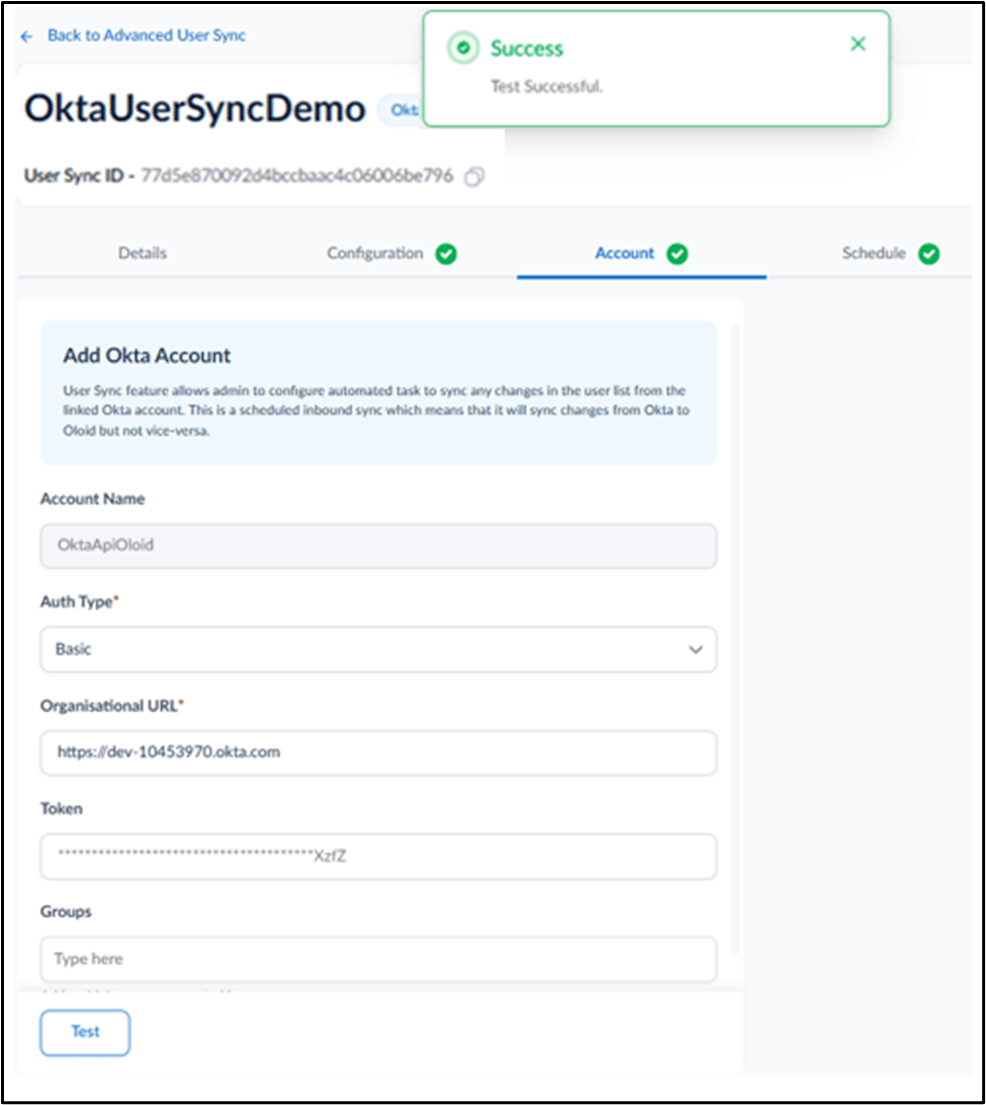Click into the Token field
Viewport: 986px width, 1105px height.
click(378, 856)
